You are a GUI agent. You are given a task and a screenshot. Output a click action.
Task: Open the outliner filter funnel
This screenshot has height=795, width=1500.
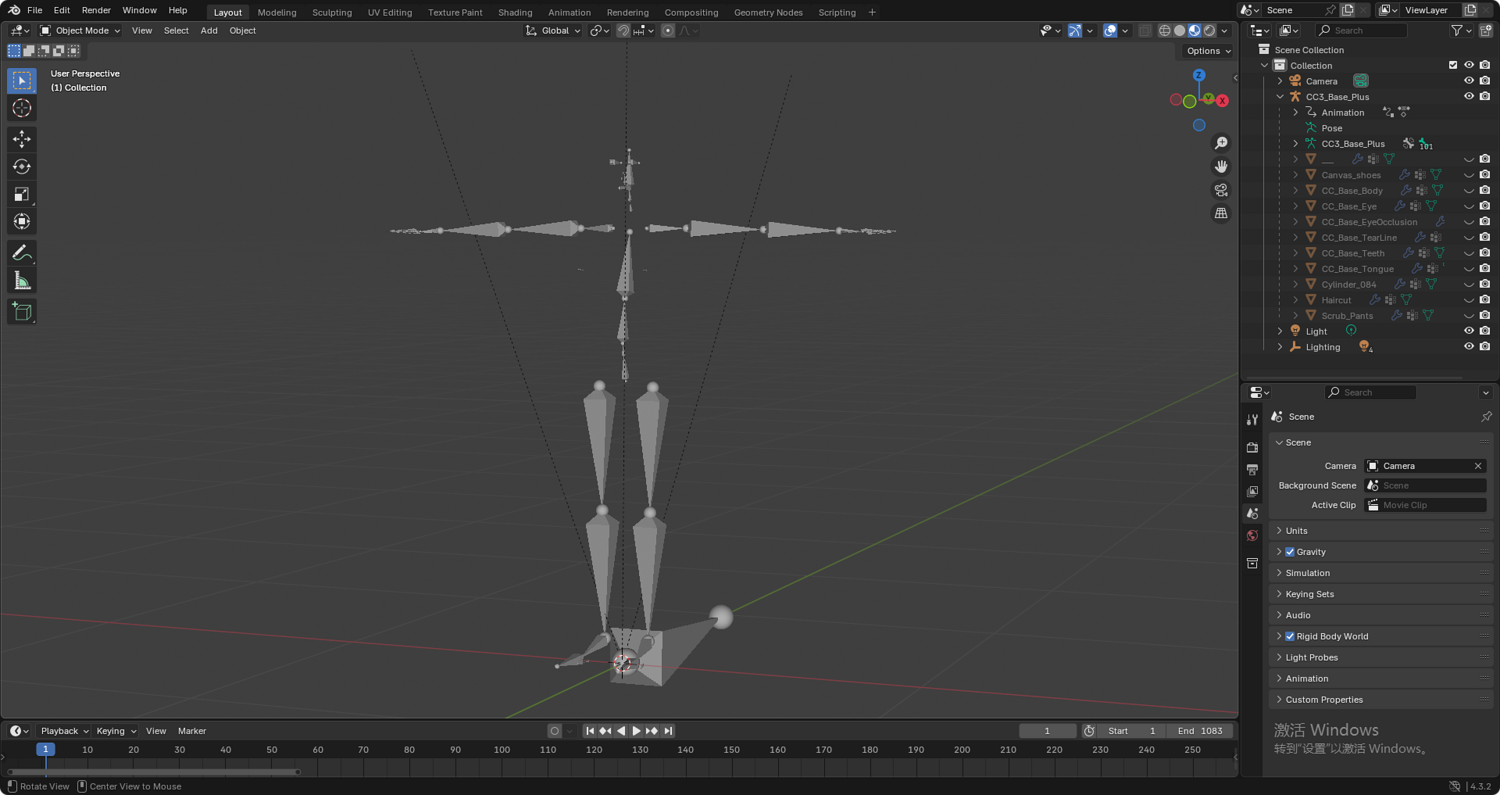click(x=1457, y=31)
